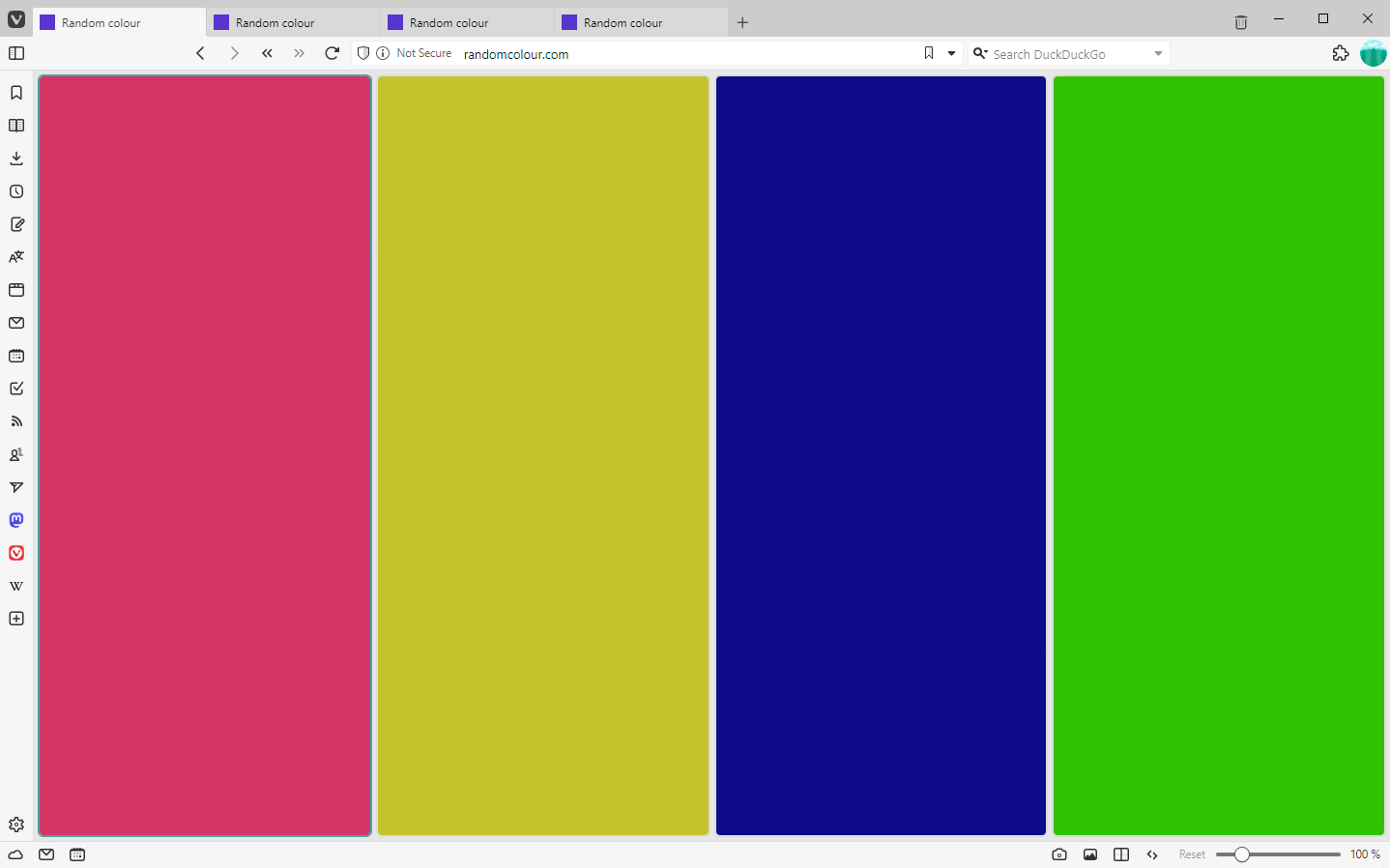Open the Extensions puzzle icon
The width and height of the screenshot is (1390, 868).
coord(1341,53)
